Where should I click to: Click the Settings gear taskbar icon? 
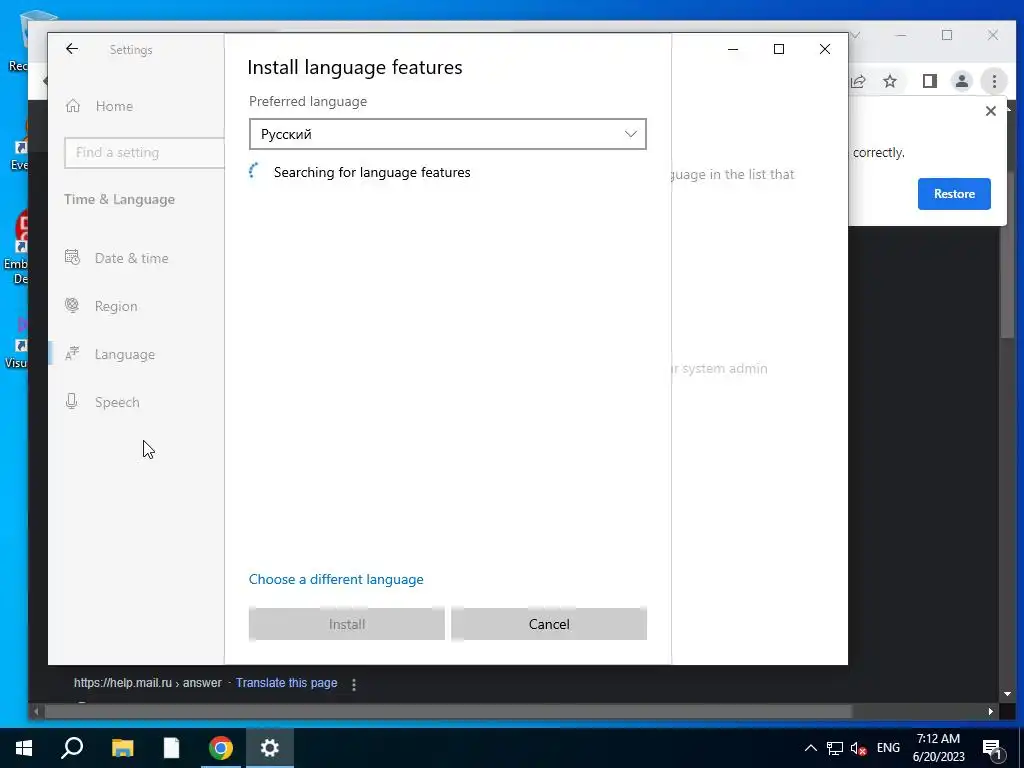[x=270, y=748]
